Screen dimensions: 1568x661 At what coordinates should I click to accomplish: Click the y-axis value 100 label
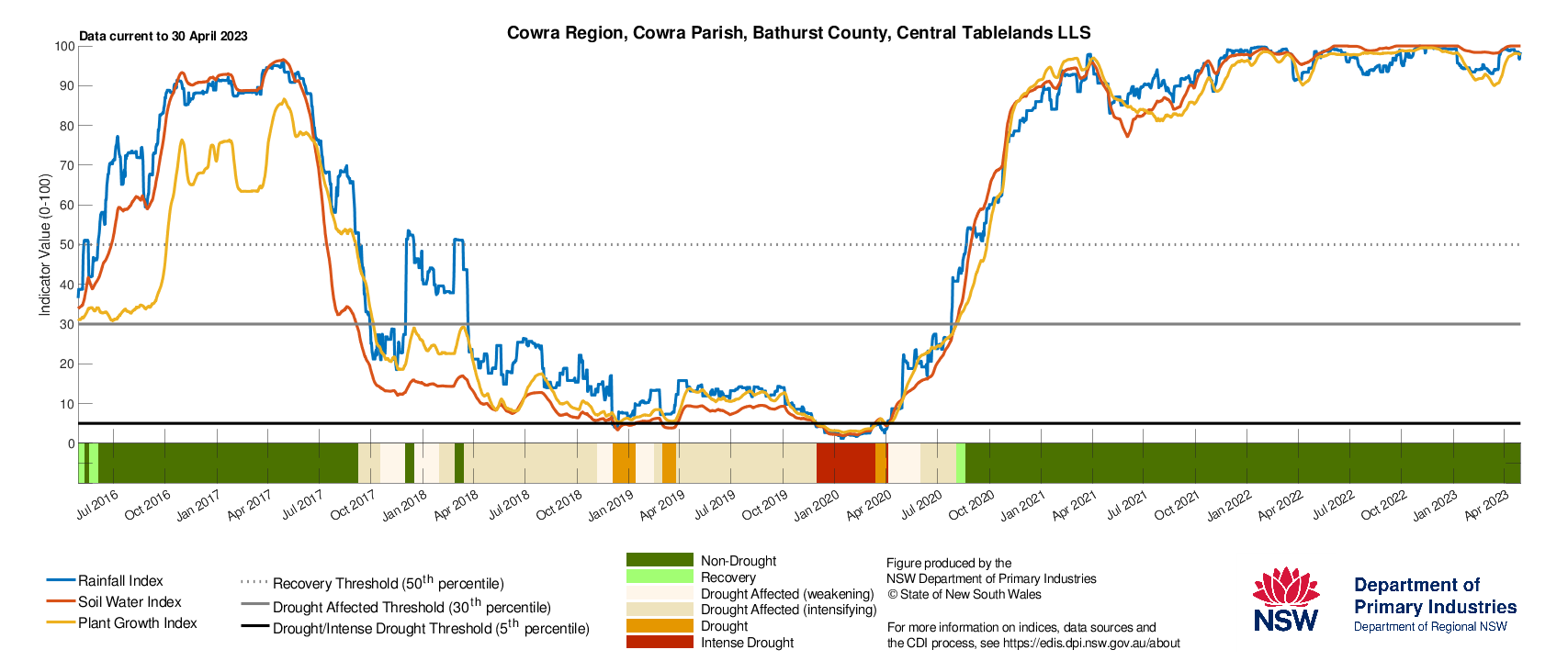click(64, 46)
